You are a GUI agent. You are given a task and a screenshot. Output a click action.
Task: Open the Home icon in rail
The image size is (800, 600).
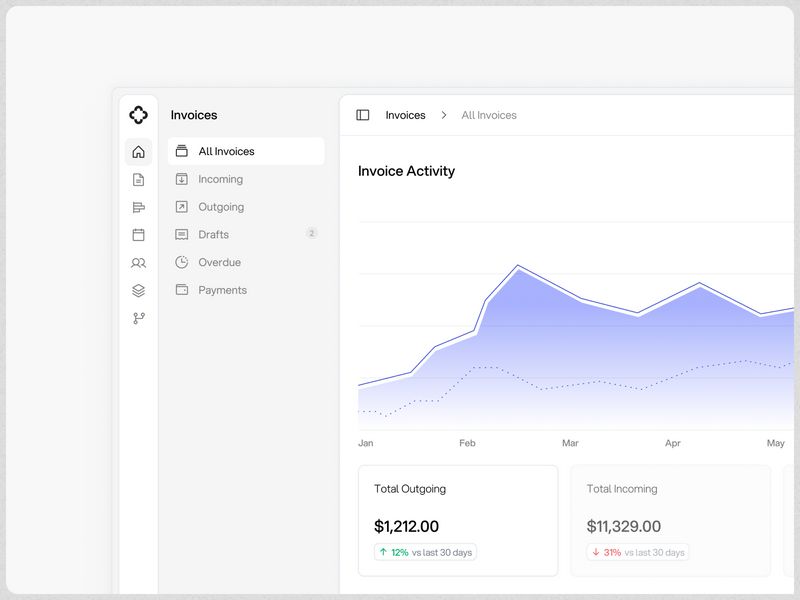coord(138,152)
